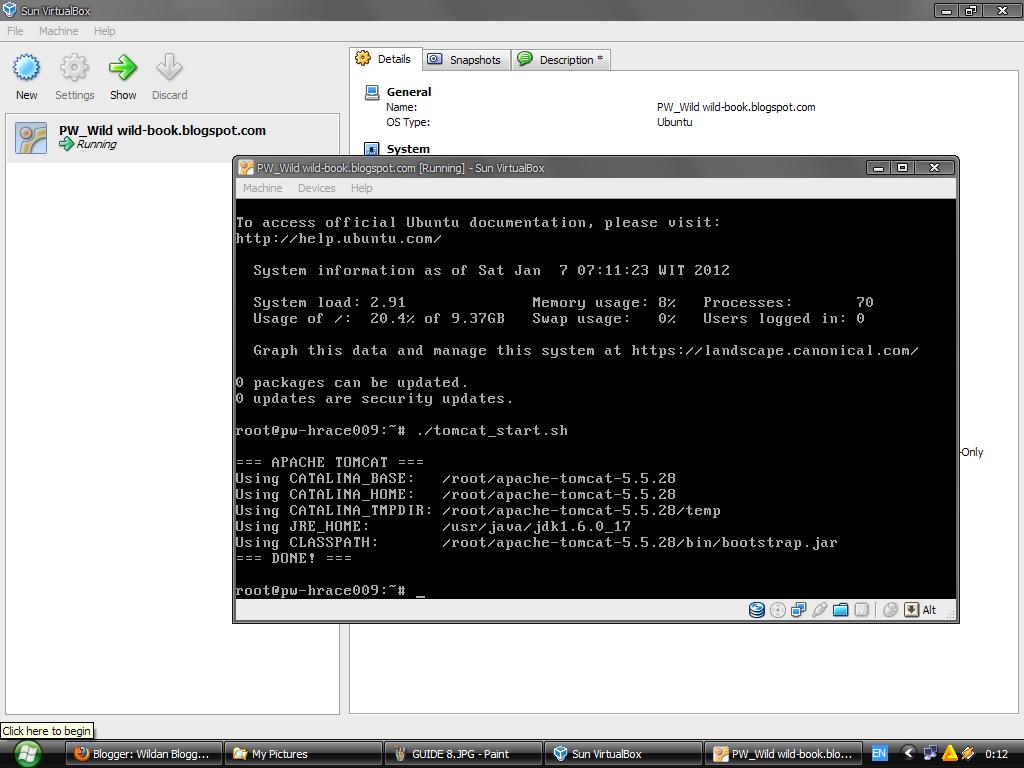The height and width of the screenshot is (768, 1024).
Task: Click the Running status text
Action: [x=97, y=144]
